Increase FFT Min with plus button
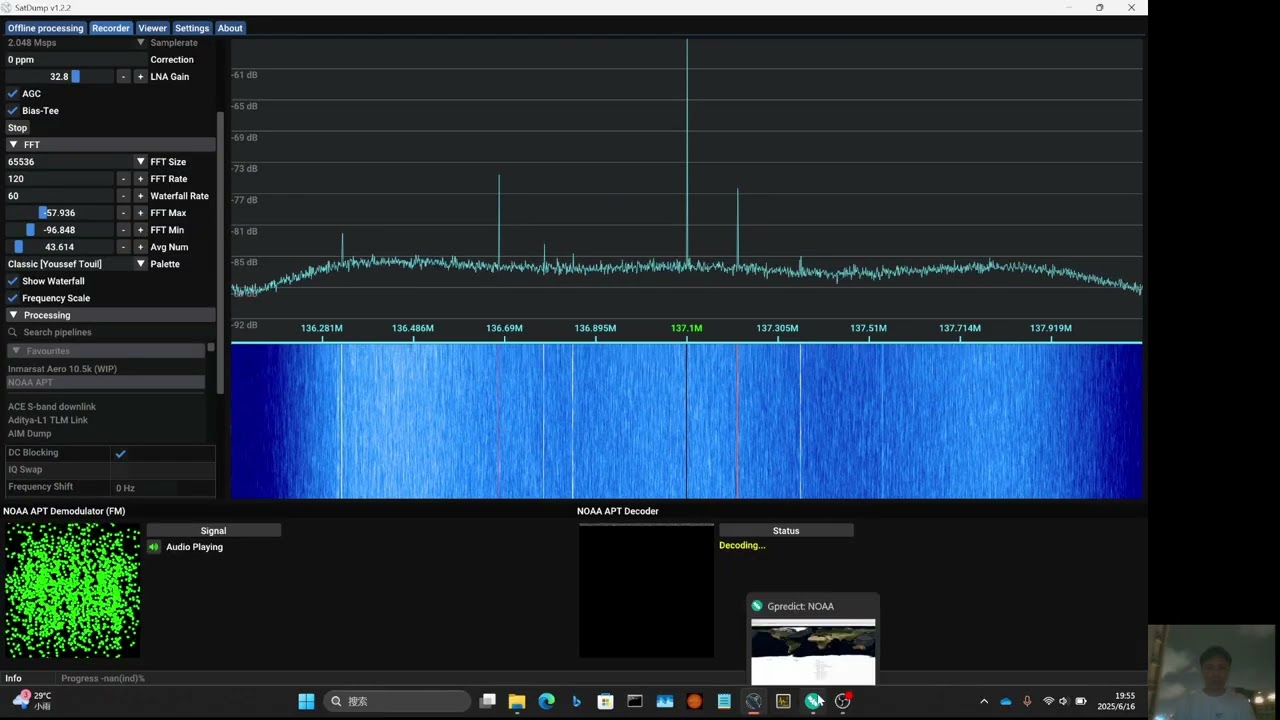The image size is (1280, 720). coord(141,230)
